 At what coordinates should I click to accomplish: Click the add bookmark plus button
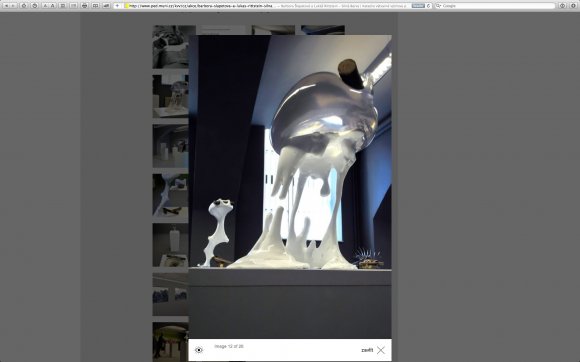[x=117, y=6]
